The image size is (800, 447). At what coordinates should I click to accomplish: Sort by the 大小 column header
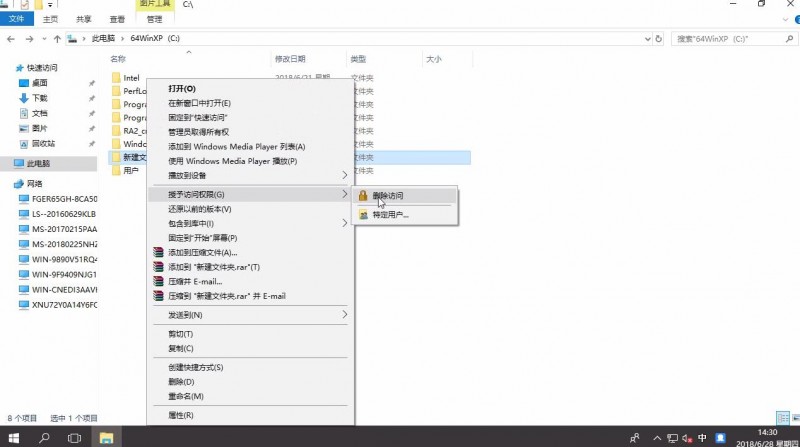434,59
